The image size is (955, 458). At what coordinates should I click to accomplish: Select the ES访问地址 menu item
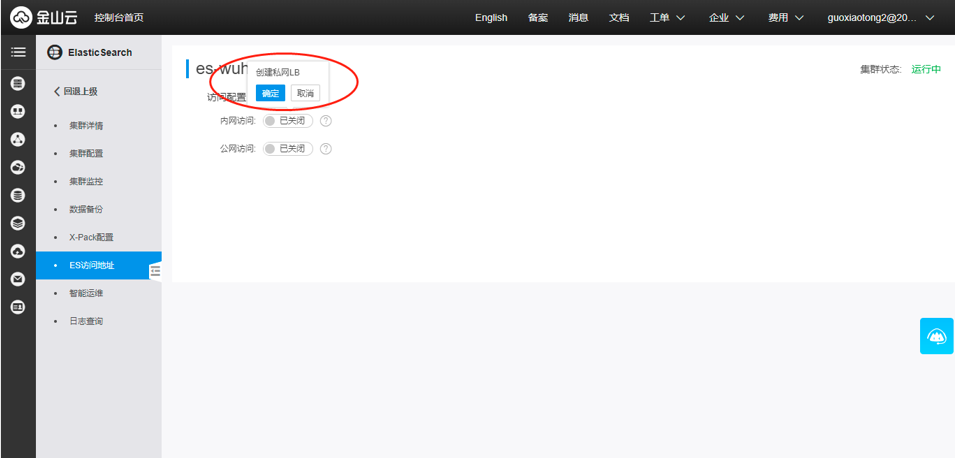99,266
